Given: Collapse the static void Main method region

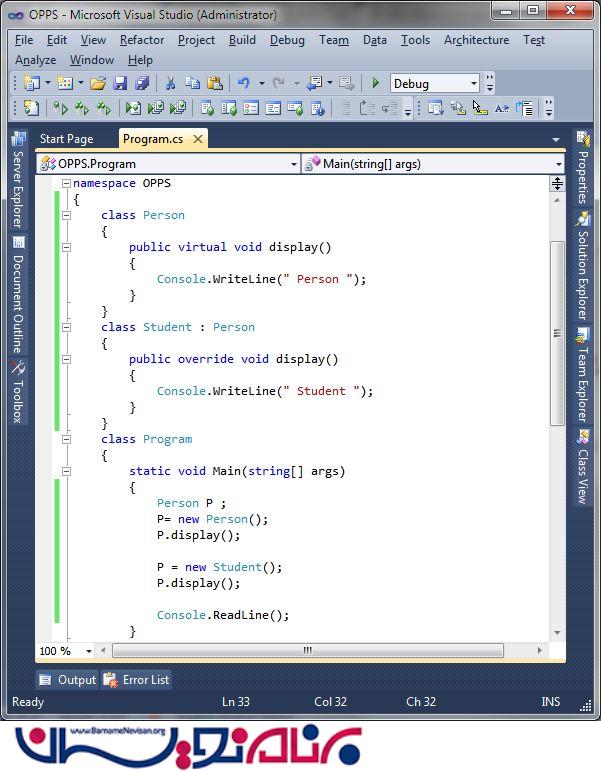Looking at the screenshot, I should 66,471.
